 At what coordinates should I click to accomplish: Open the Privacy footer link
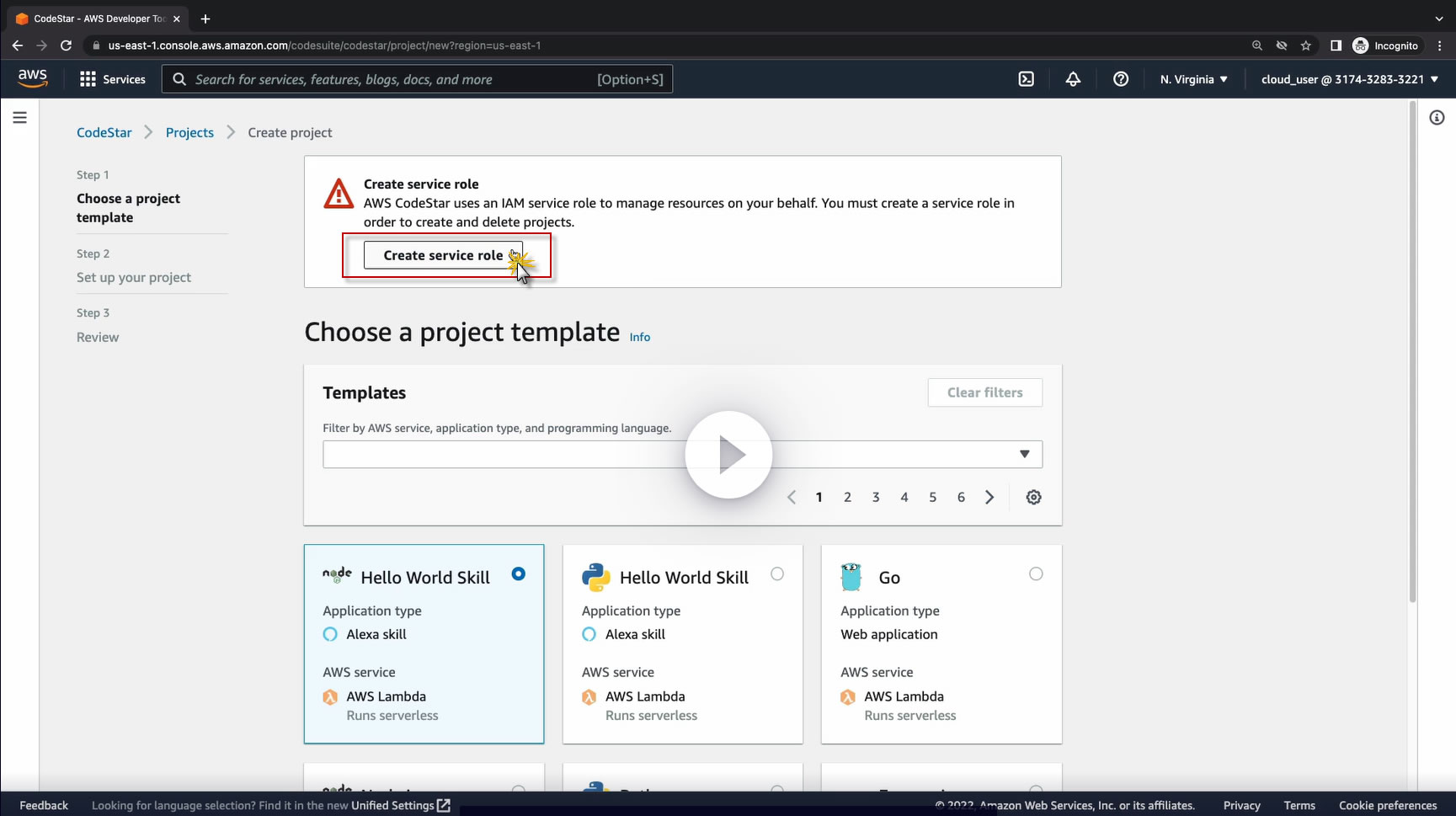coord(1241,805)
